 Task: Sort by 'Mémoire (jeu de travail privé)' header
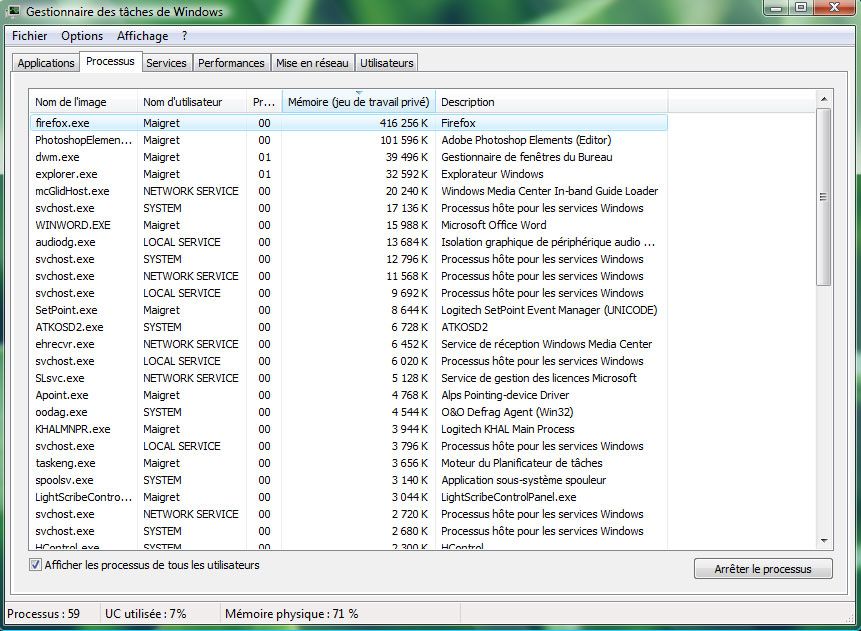point(359,102)
